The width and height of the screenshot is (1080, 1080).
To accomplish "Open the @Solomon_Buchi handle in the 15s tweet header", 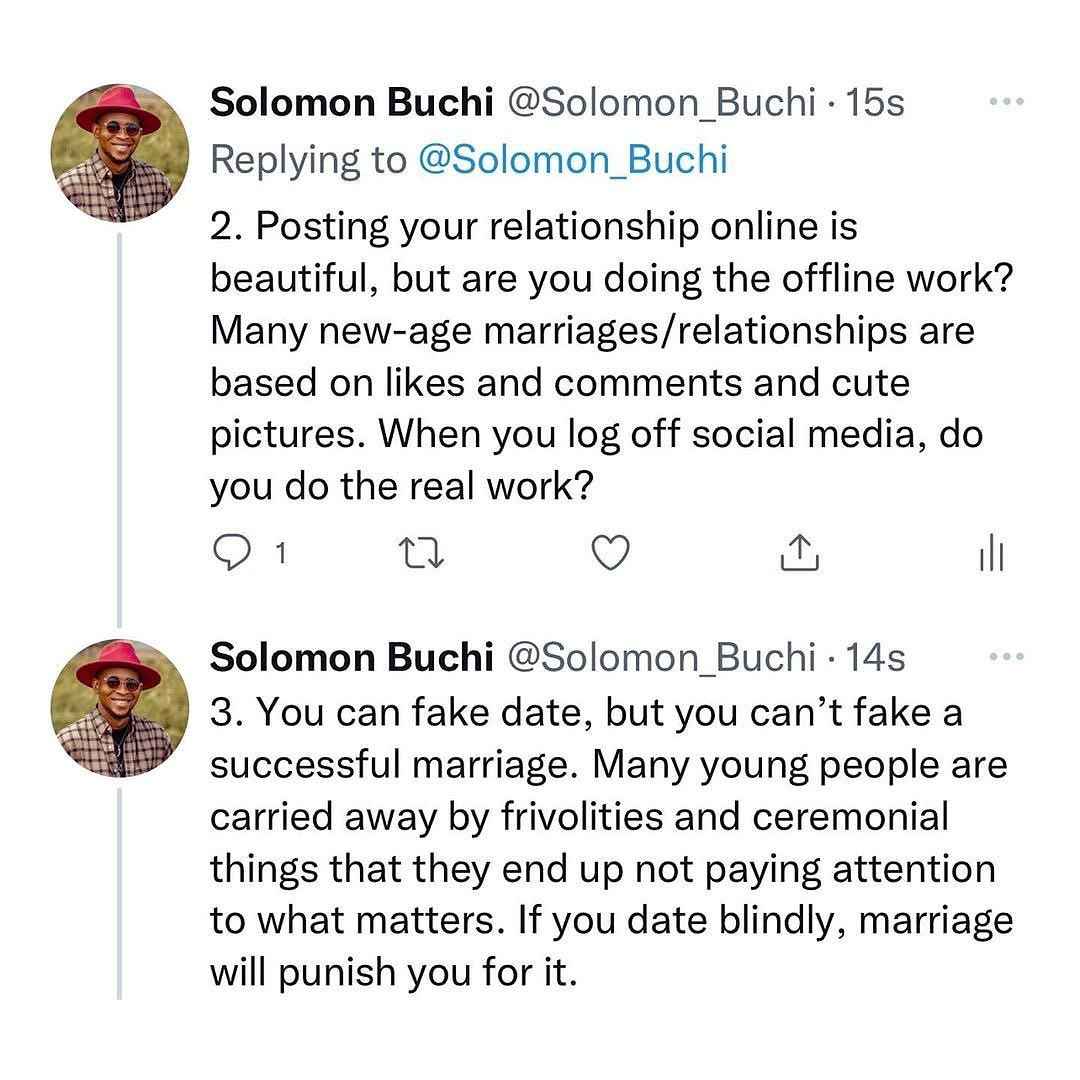I will click(662, 103).
